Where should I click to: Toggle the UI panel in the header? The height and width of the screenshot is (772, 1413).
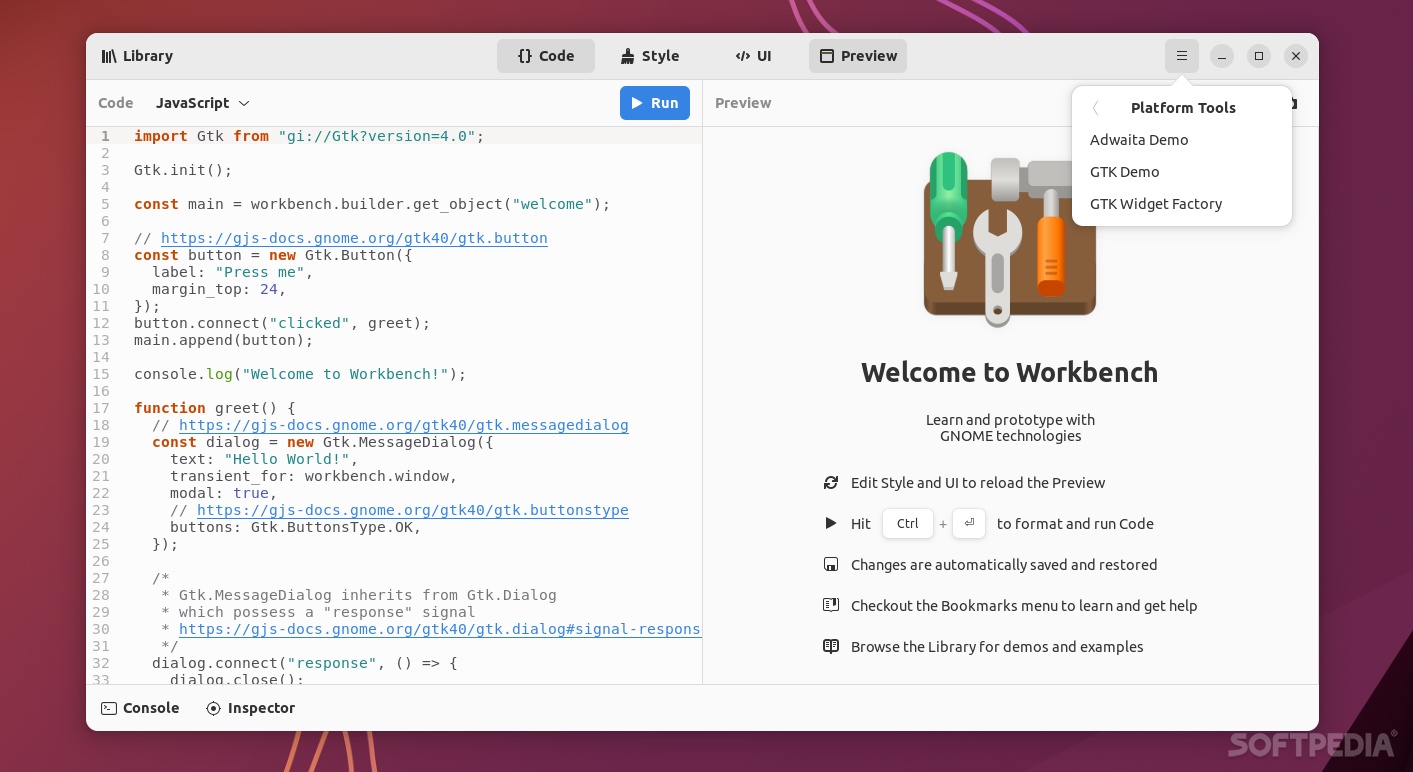pos(753,56)
